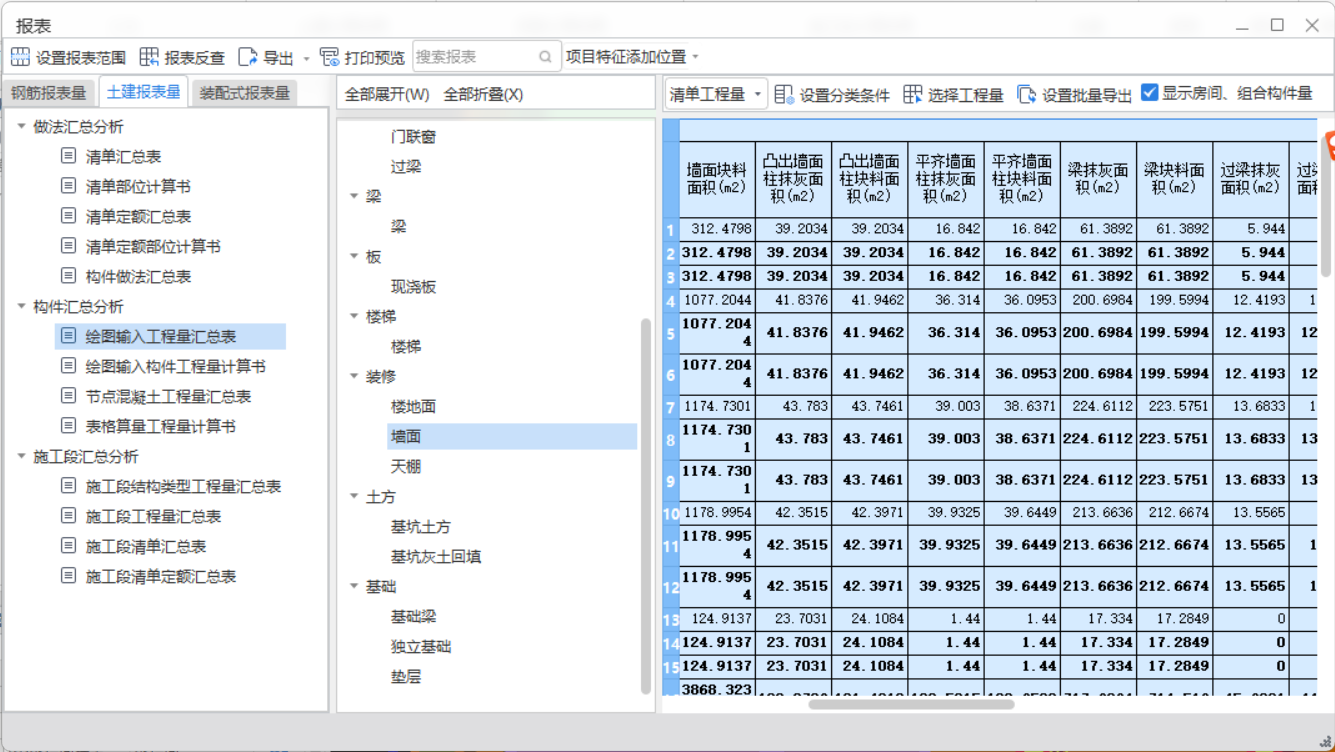The height and width of the screenshot is (752, 1335).
Task: Click report icon beside 清单定额部位计算书
Action: pos(68,246)
